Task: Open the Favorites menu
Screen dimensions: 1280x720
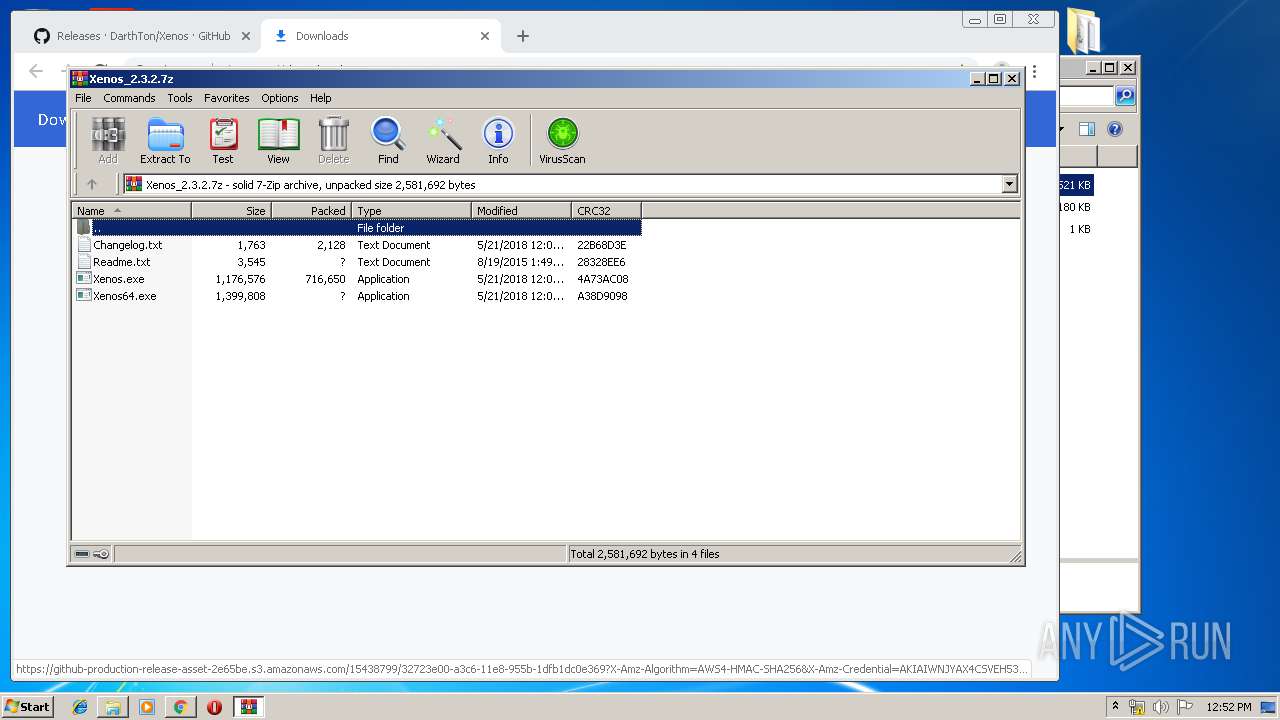Action: coord(227,98)
